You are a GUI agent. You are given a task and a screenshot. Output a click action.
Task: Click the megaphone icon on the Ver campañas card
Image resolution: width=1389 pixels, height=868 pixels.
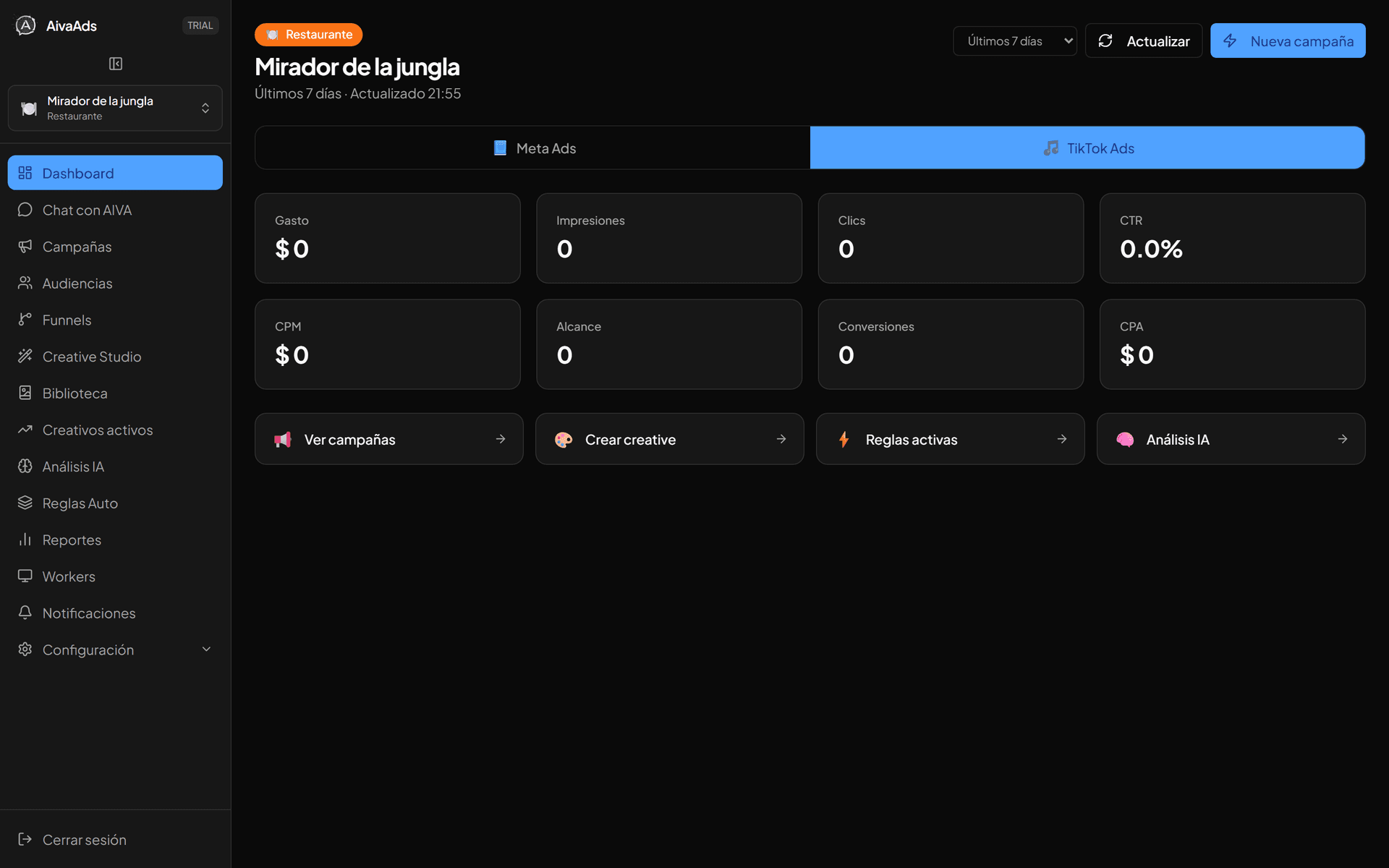[x=283, y=439]
